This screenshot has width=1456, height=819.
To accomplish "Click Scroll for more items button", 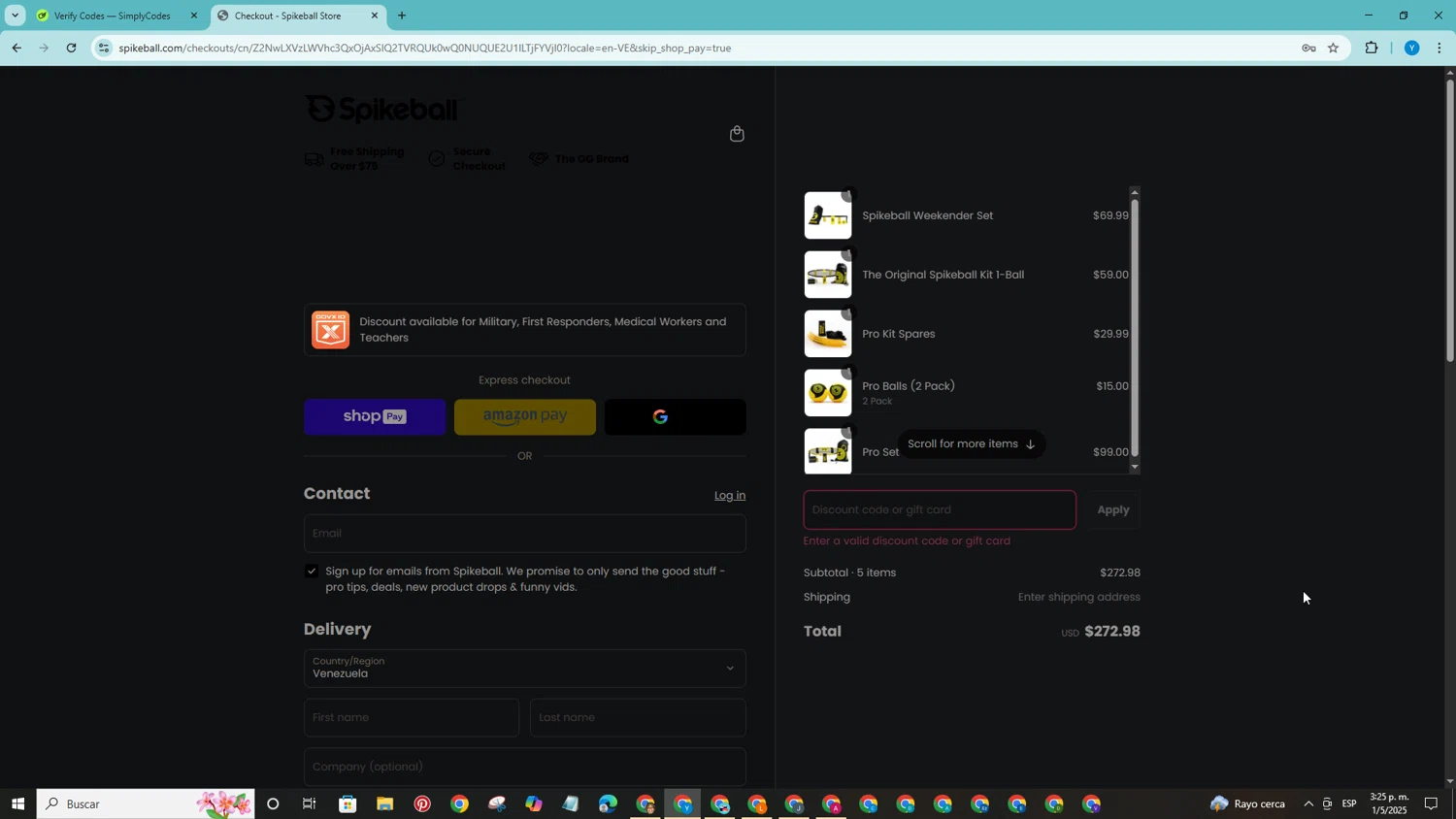I will [971, 444].
